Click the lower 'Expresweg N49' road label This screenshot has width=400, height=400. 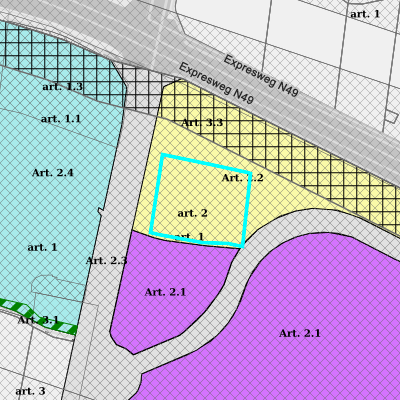216,83
